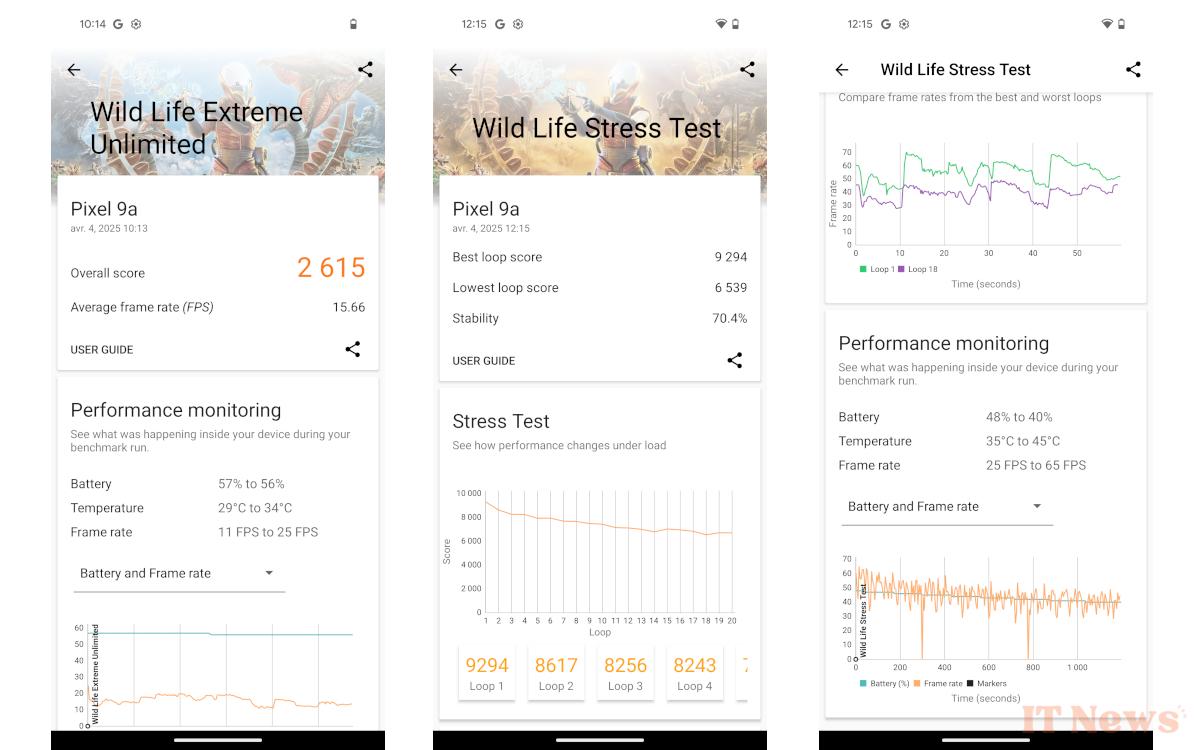Screen dimensions: 1200x750
Task: Open USER GUIDE in the Overall score card
Action: 102,350
